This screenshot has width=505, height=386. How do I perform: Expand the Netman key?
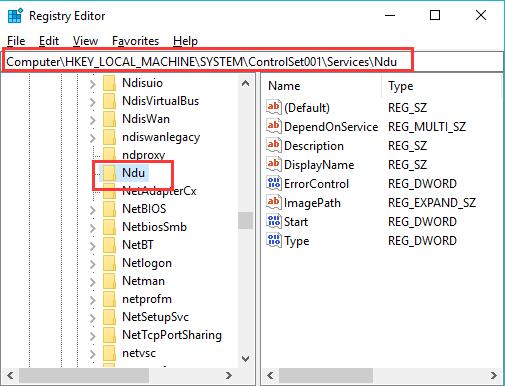click(93, 282)
